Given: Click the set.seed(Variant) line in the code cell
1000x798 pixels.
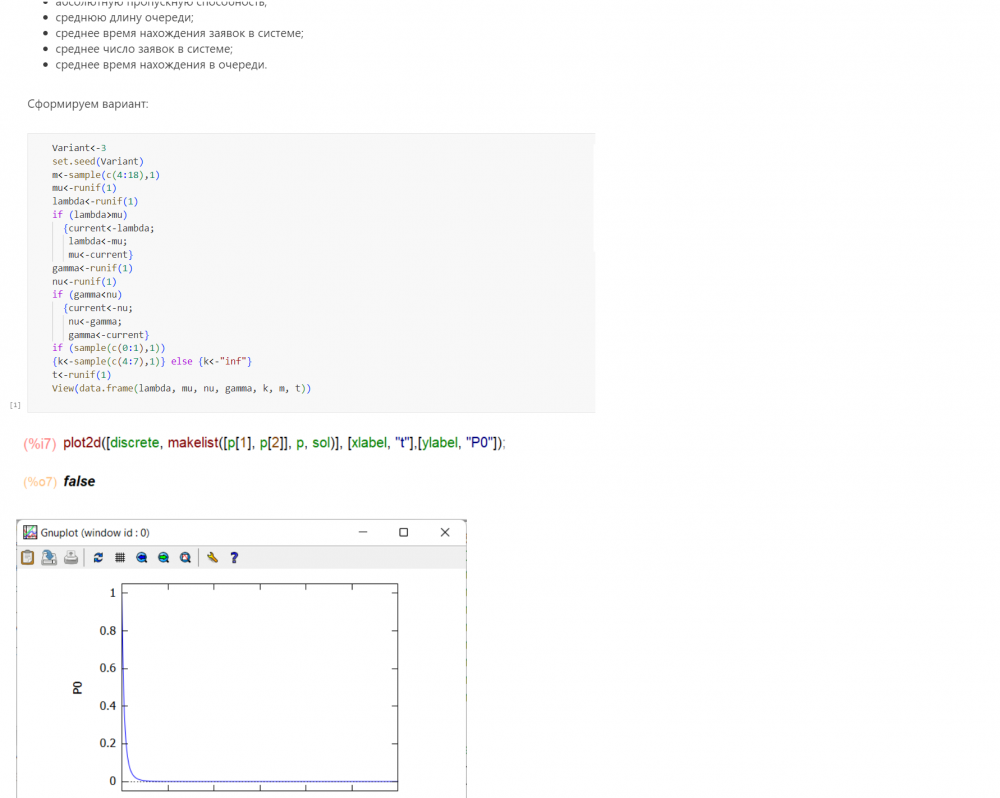Looking at the screenshot, I should coord(98,161).
